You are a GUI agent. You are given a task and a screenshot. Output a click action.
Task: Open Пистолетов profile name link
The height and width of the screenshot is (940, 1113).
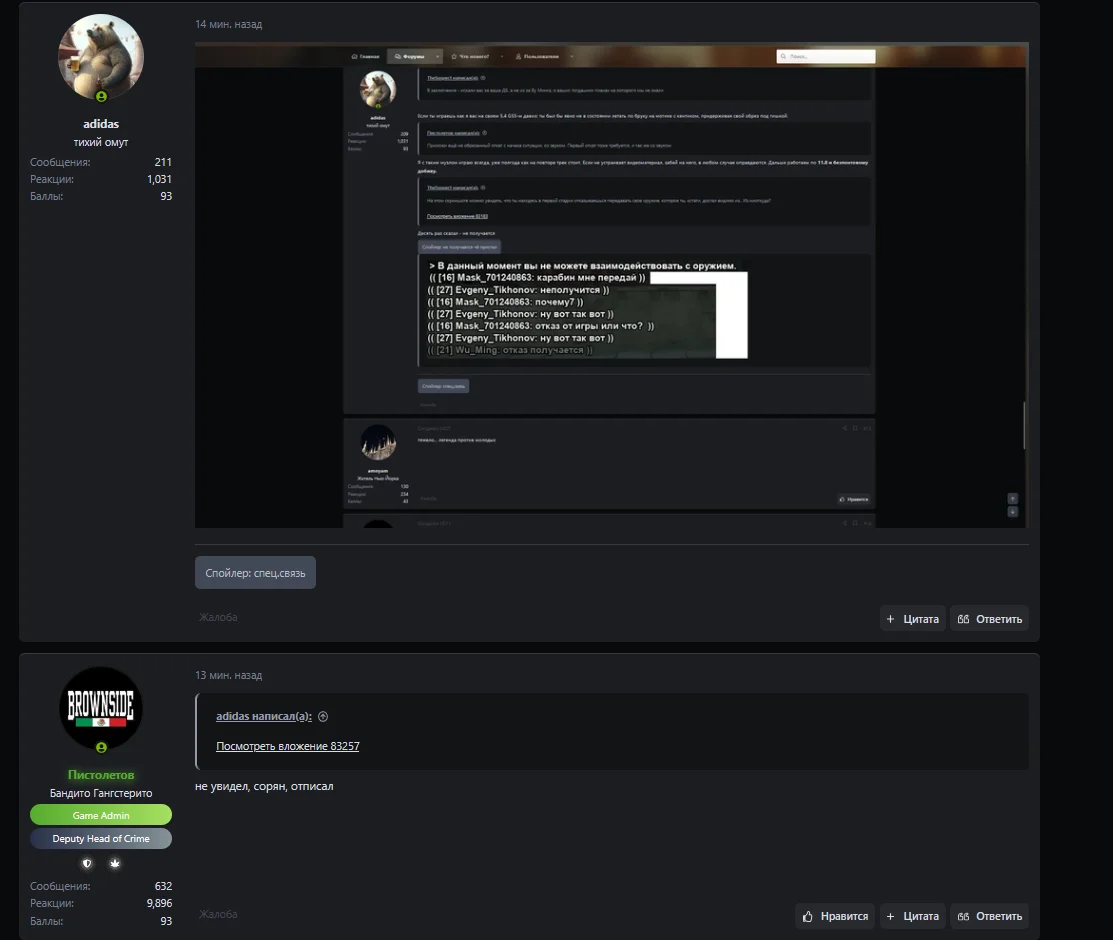point(101,775)
